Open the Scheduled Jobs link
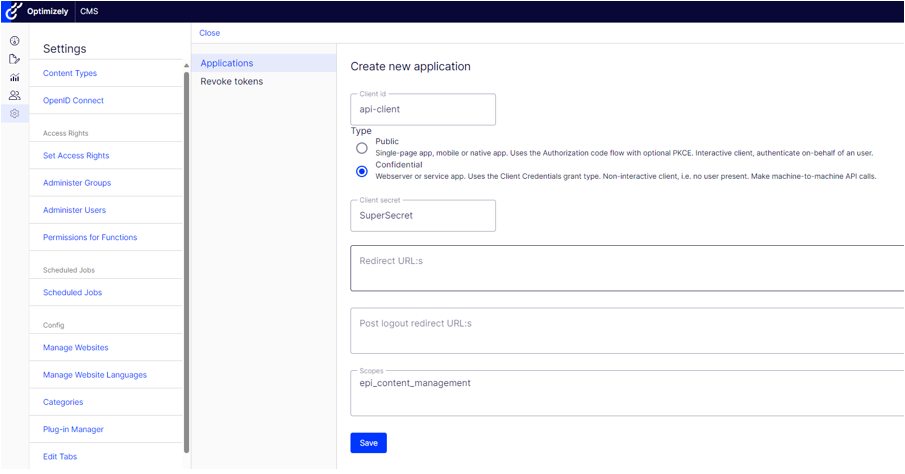This screenshot has height=474, width=905. (x=72, y=293)
